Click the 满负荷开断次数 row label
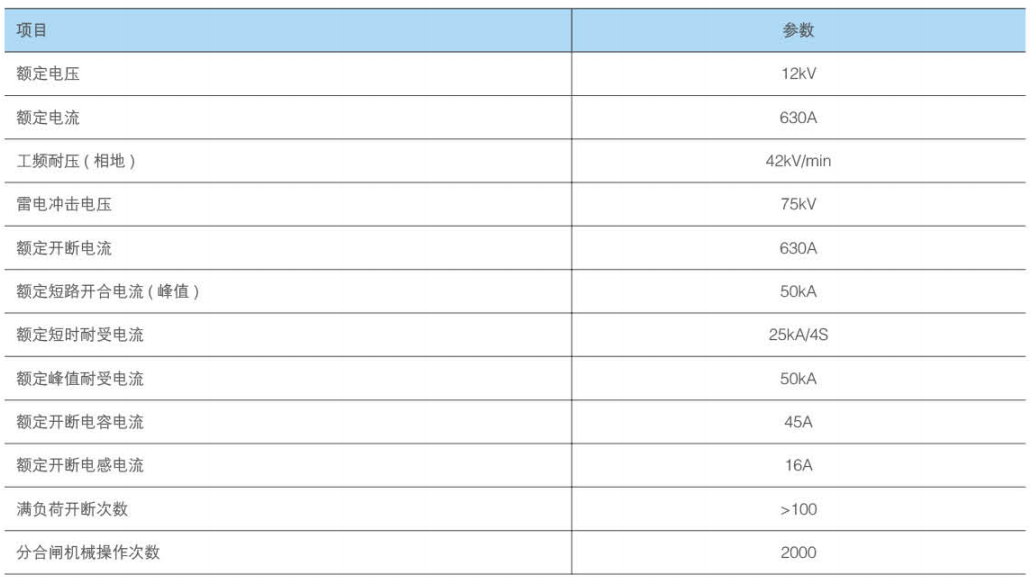The height and width of the screenshot is (582, 1030). (72, 509)
